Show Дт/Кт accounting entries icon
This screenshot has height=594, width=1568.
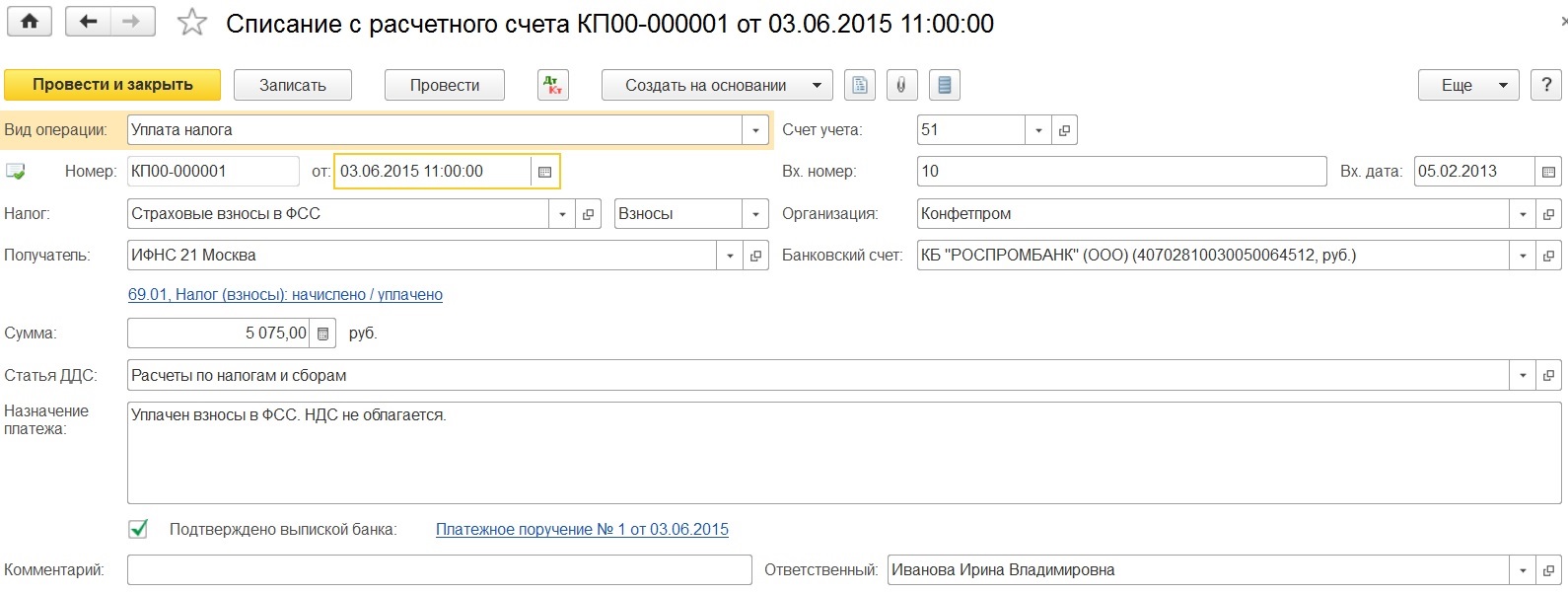552,85
